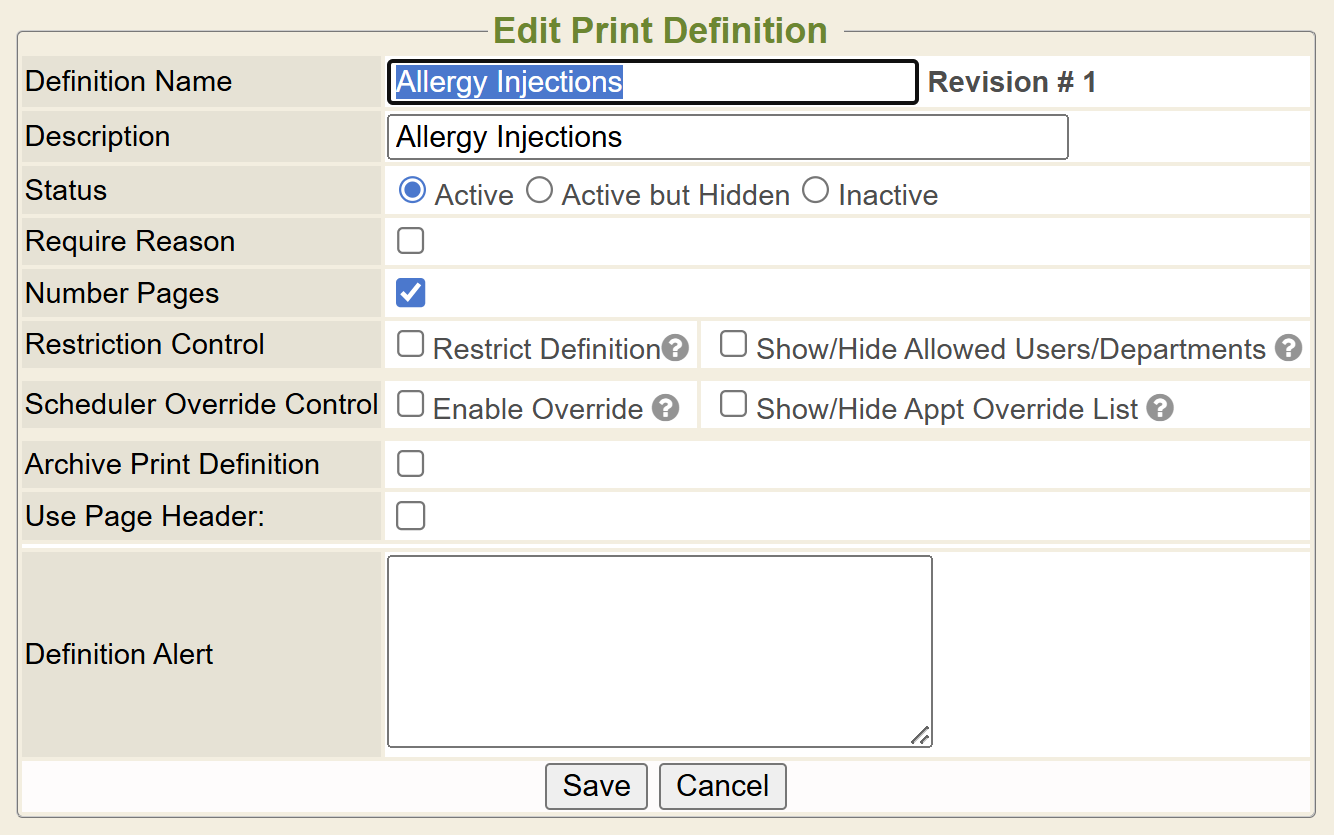
Task: Uncheck the Number Pages checkbox
Action: [x=410, y=293]
